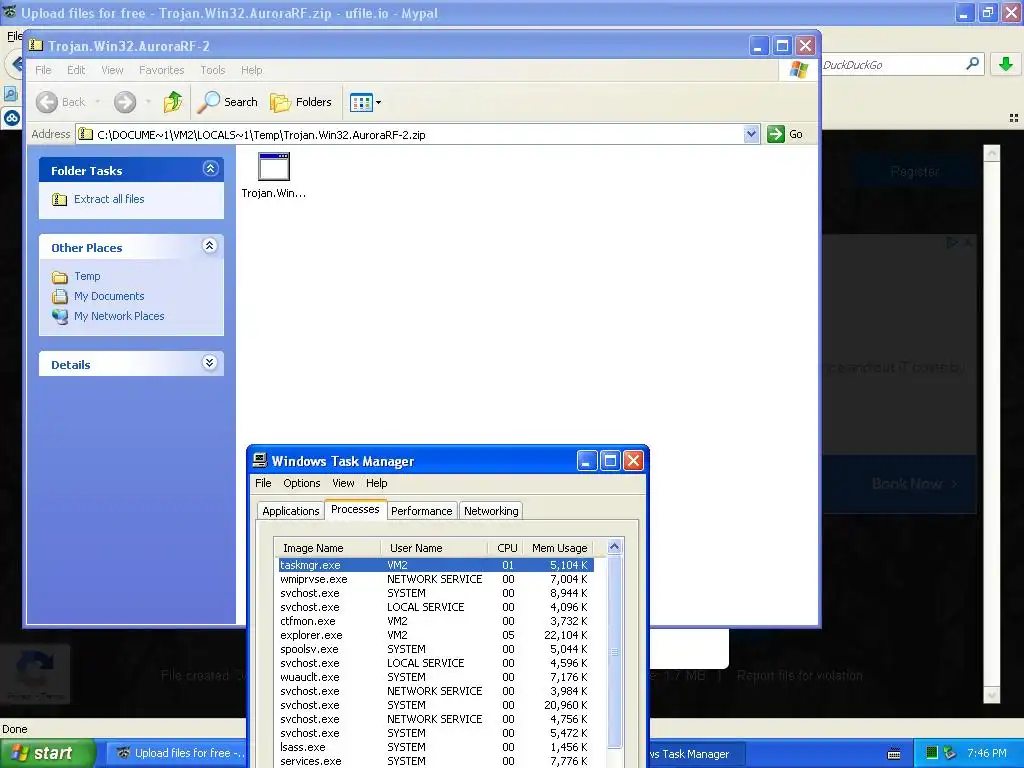Click the zip icon in the address bar
The height and width of the screenshot is (768, 1024).
click(x=86, y=135)
